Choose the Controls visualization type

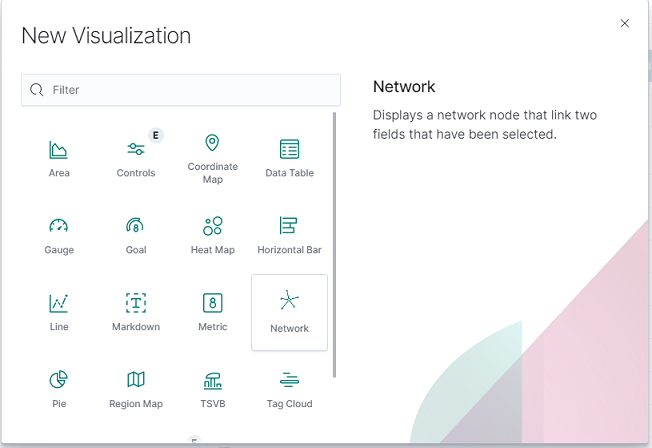(x=136, y=158)
